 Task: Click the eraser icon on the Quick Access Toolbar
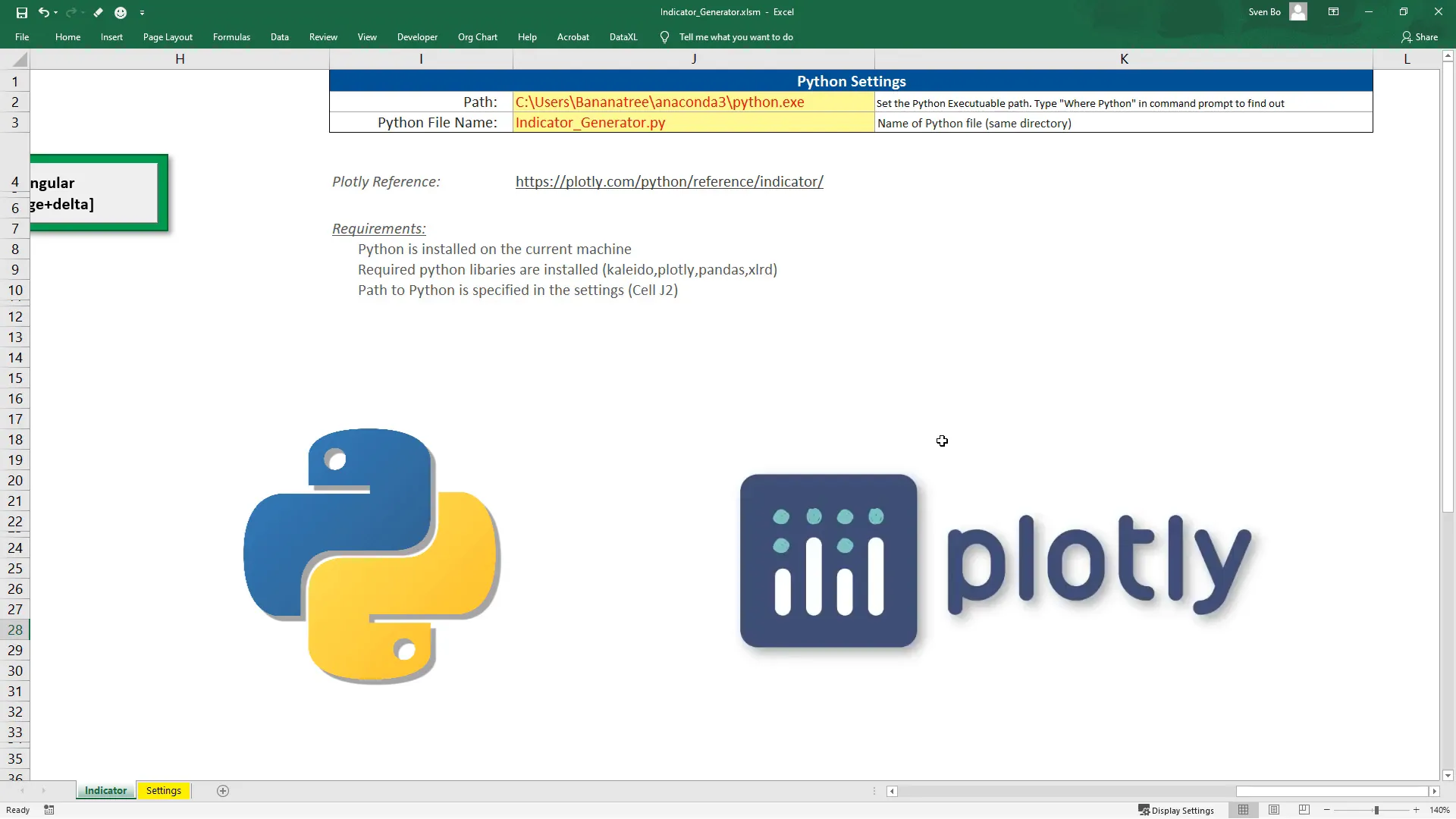97,12
